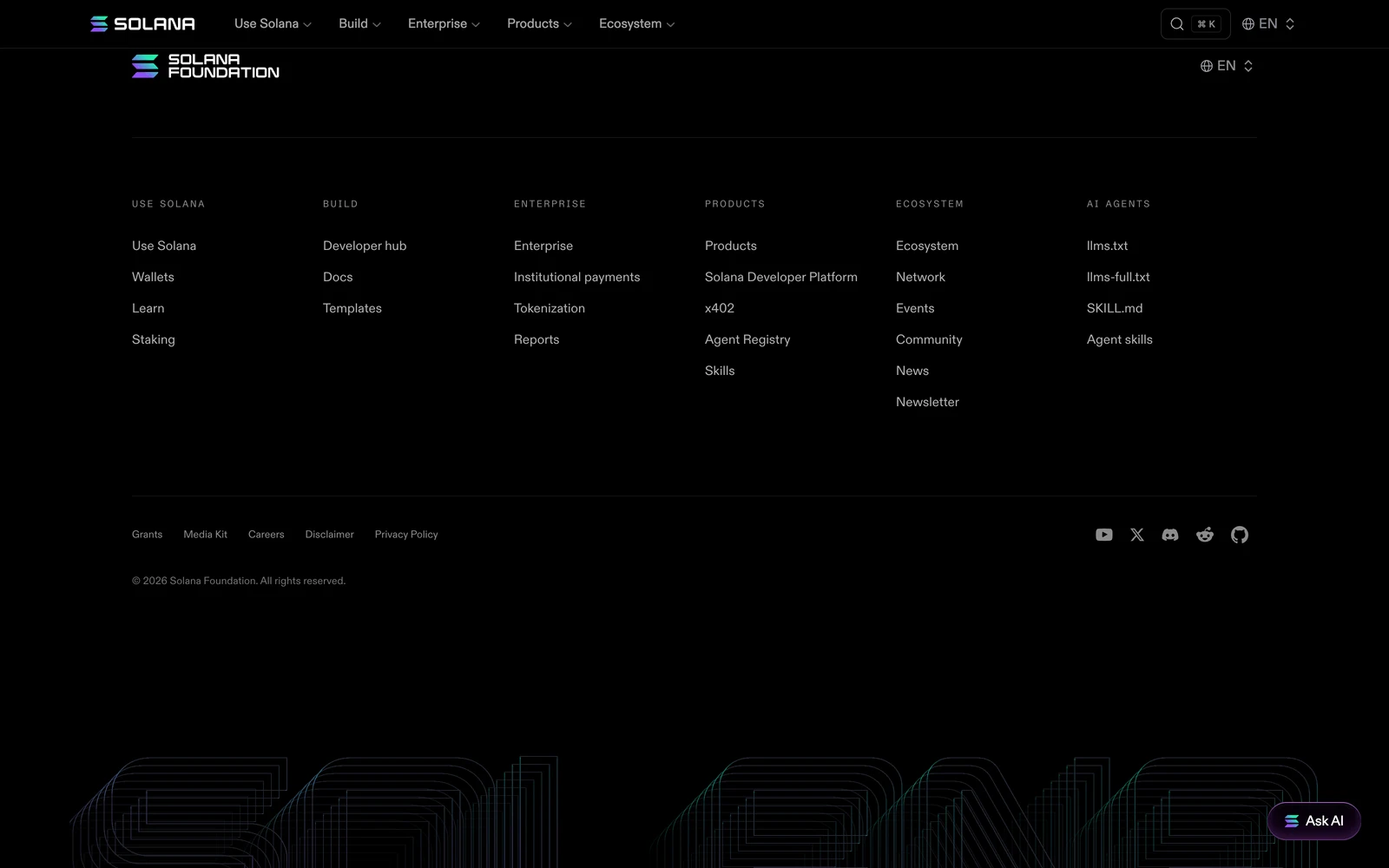The height and width of the screenshot is (868, 1389).
Task: Open the SKILL.md link
Action: [x=1115, y=308]
